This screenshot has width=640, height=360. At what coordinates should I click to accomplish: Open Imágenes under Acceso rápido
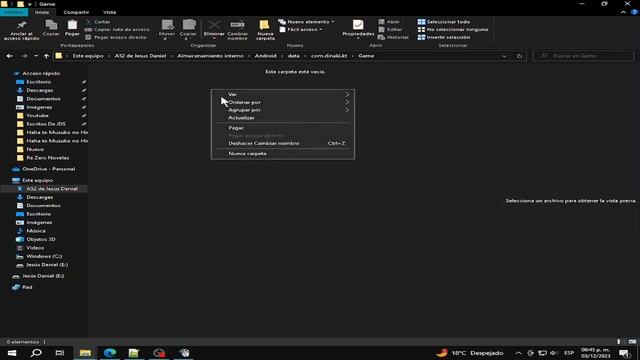coord(39,107)
